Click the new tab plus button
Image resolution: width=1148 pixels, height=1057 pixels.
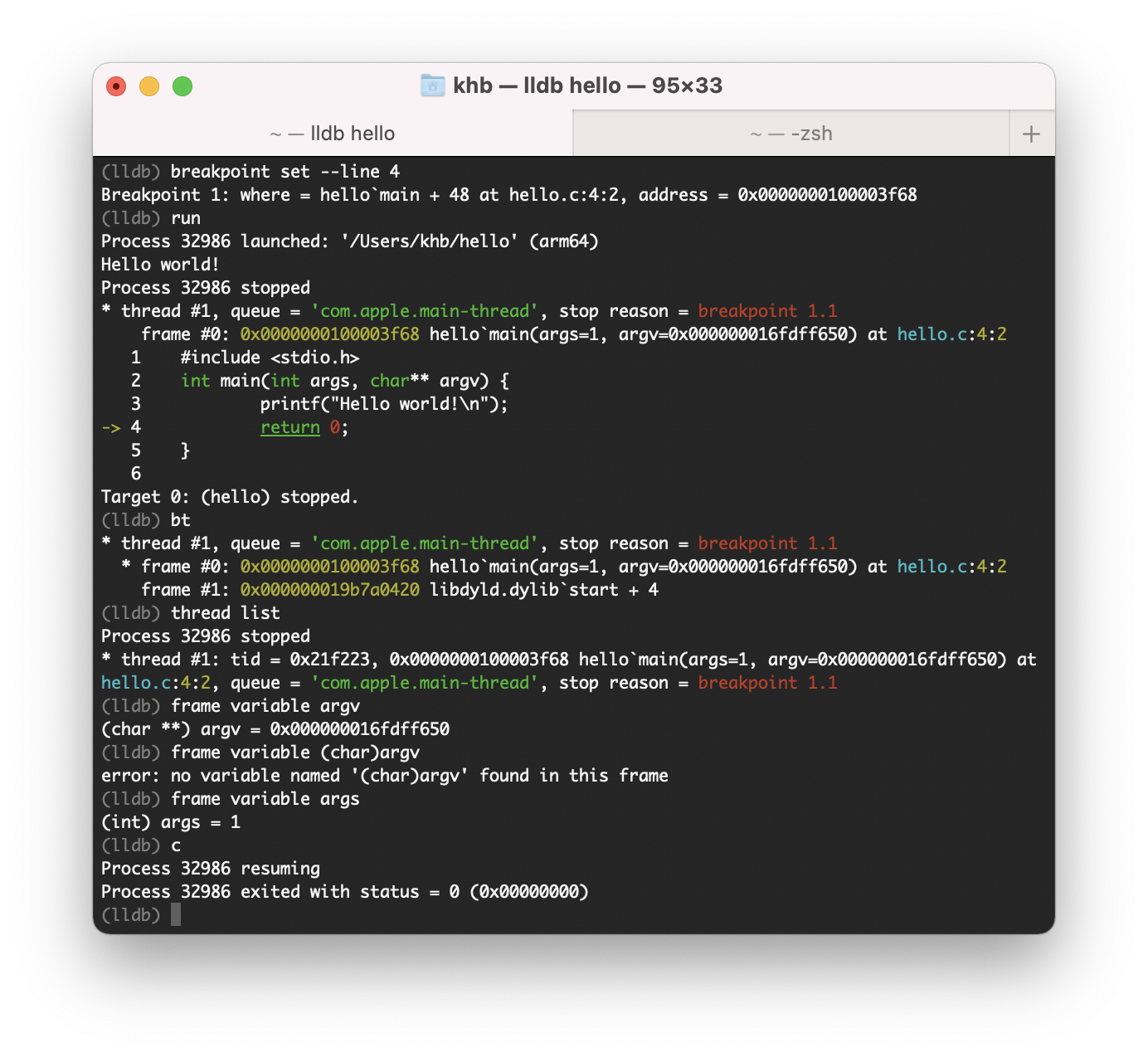[x=1031, y=134]
